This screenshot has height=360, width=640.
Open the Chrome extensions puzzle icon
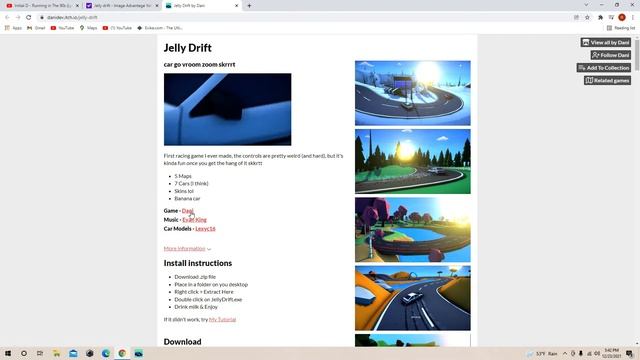(x=600, y=18)
